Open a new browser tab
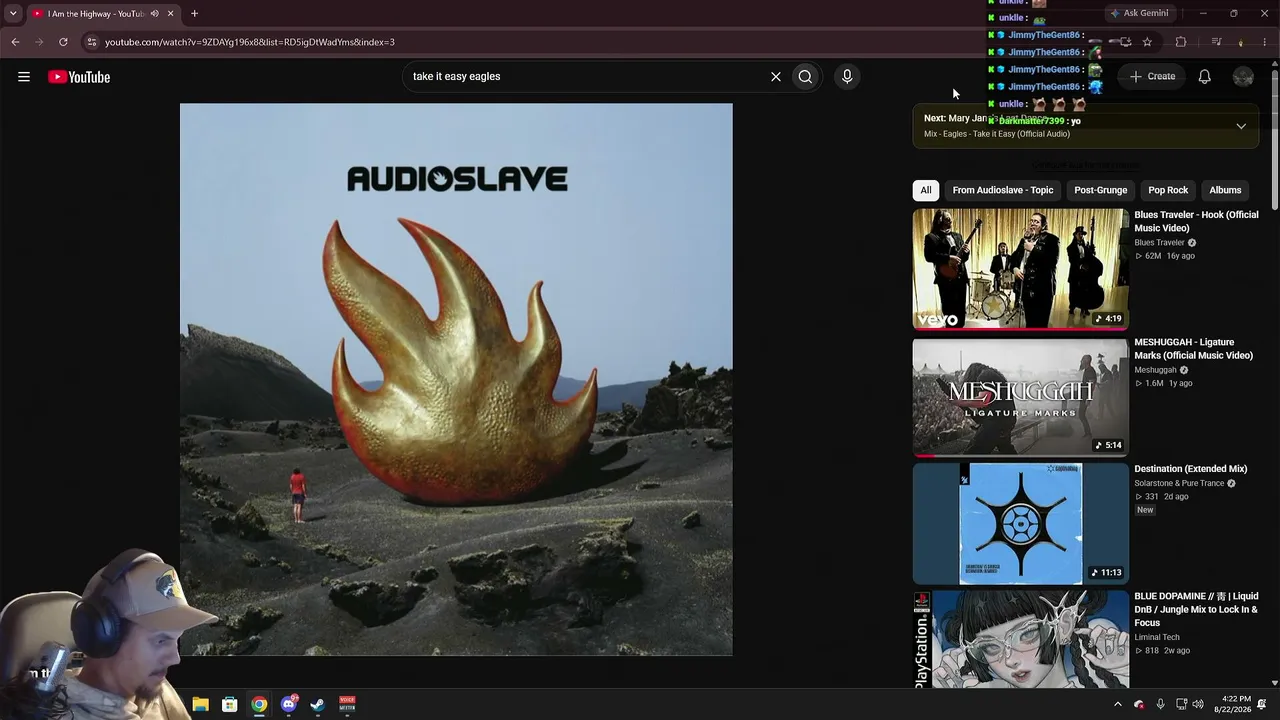Screen dimensions: 1280x720 [x=194, y=14]
